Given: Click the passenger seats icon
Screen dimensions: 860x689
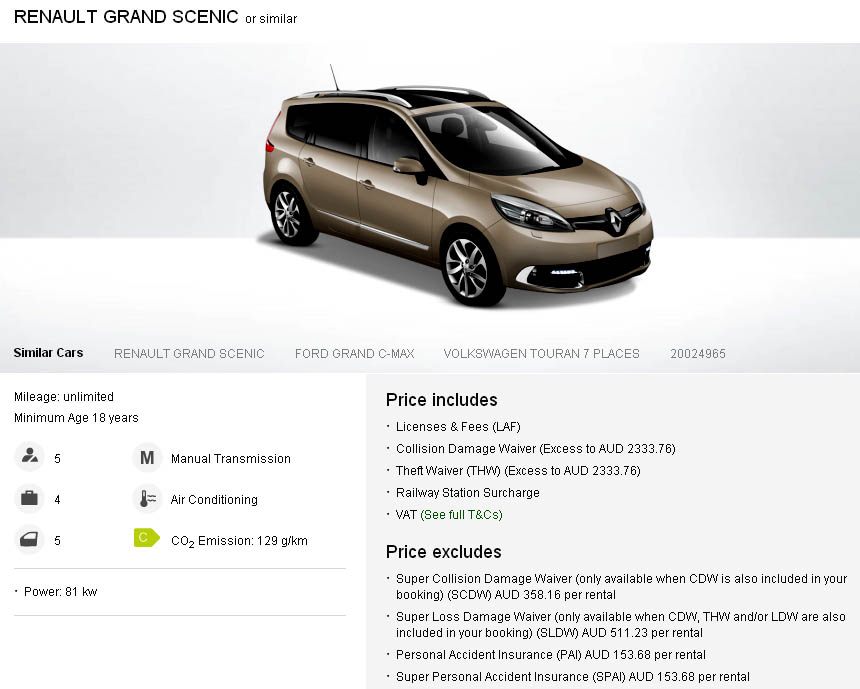Looking at the screenshot, I should pos(29,458).
